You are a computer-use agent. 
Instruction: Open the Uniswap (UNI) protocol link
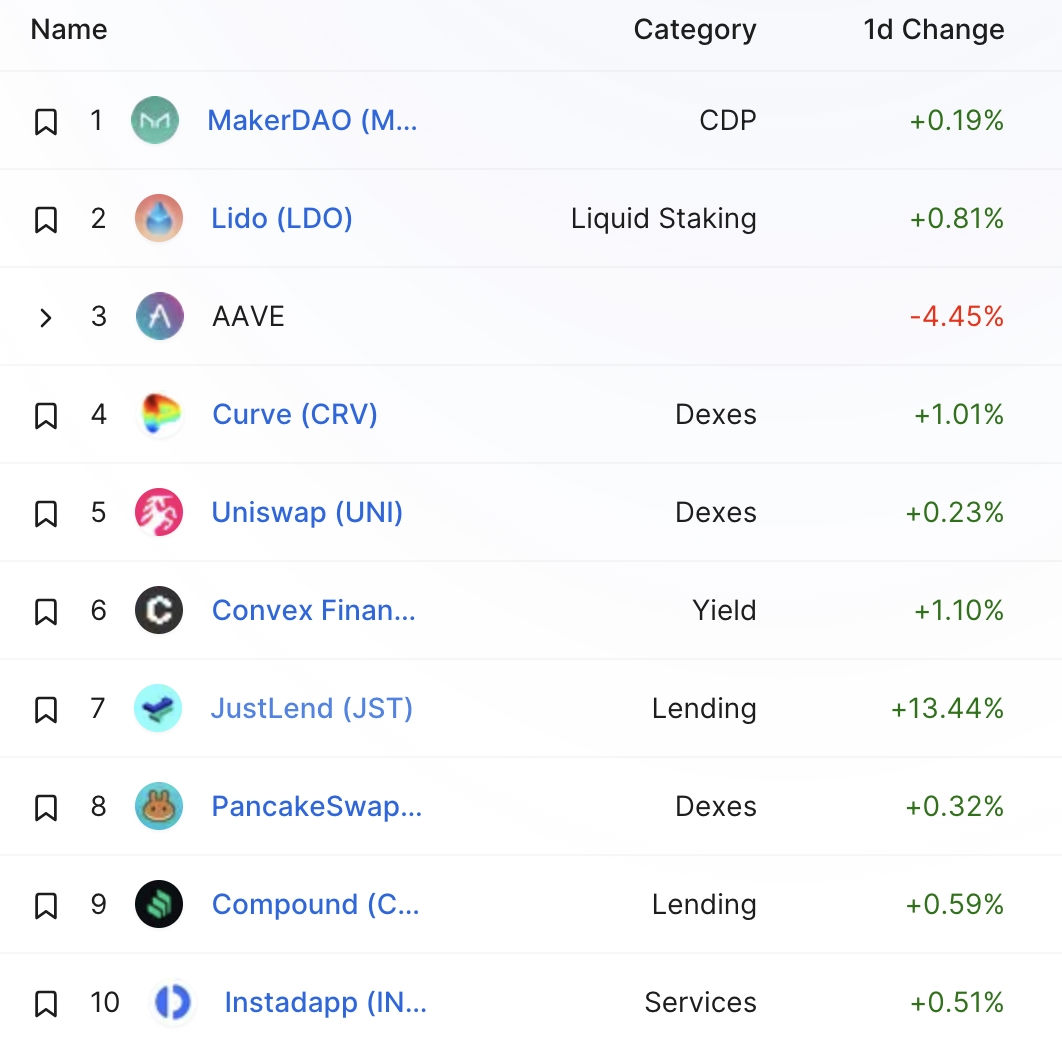tap(307, 513)
